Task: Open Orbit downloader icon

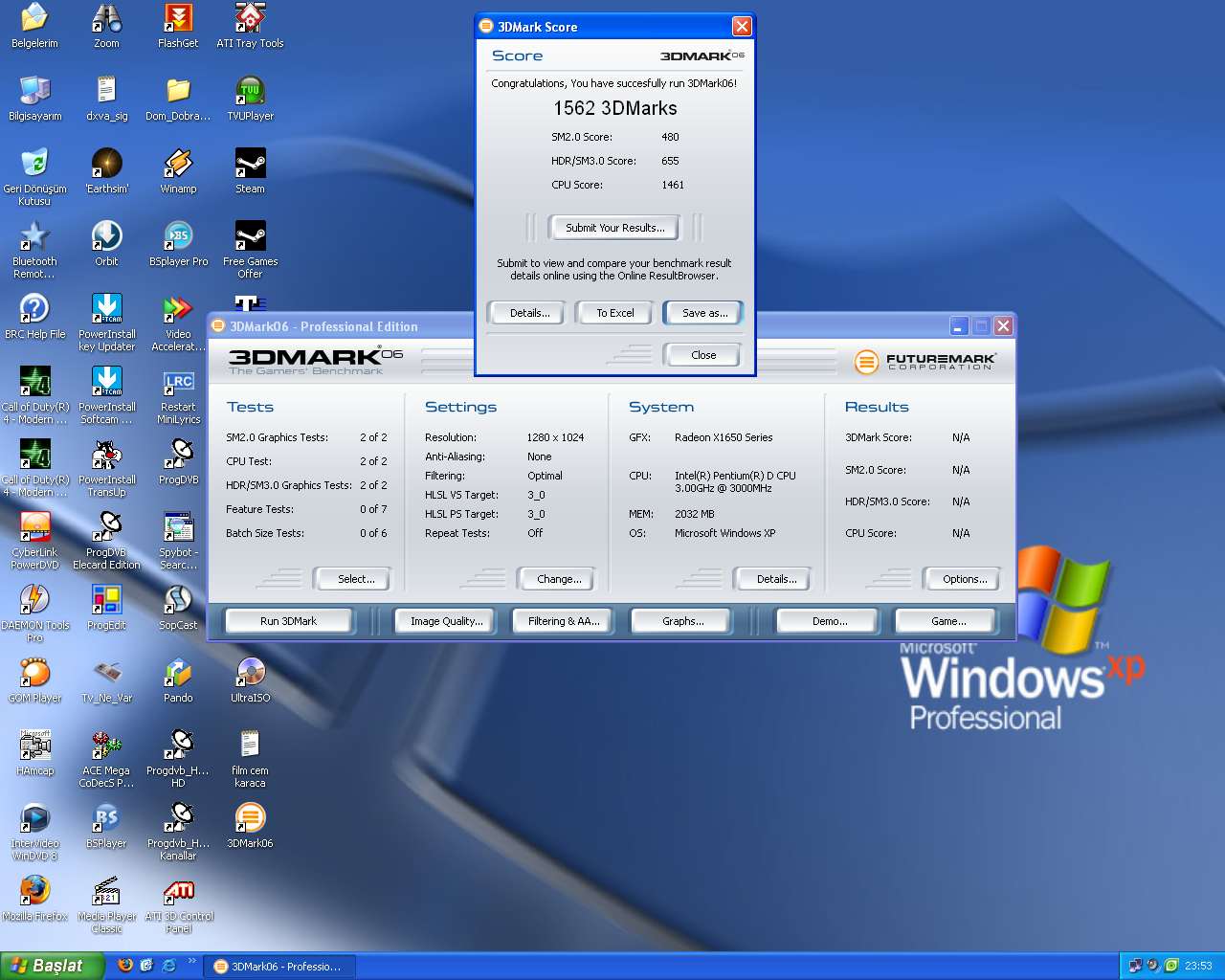Action: click(x=106, y=244)
